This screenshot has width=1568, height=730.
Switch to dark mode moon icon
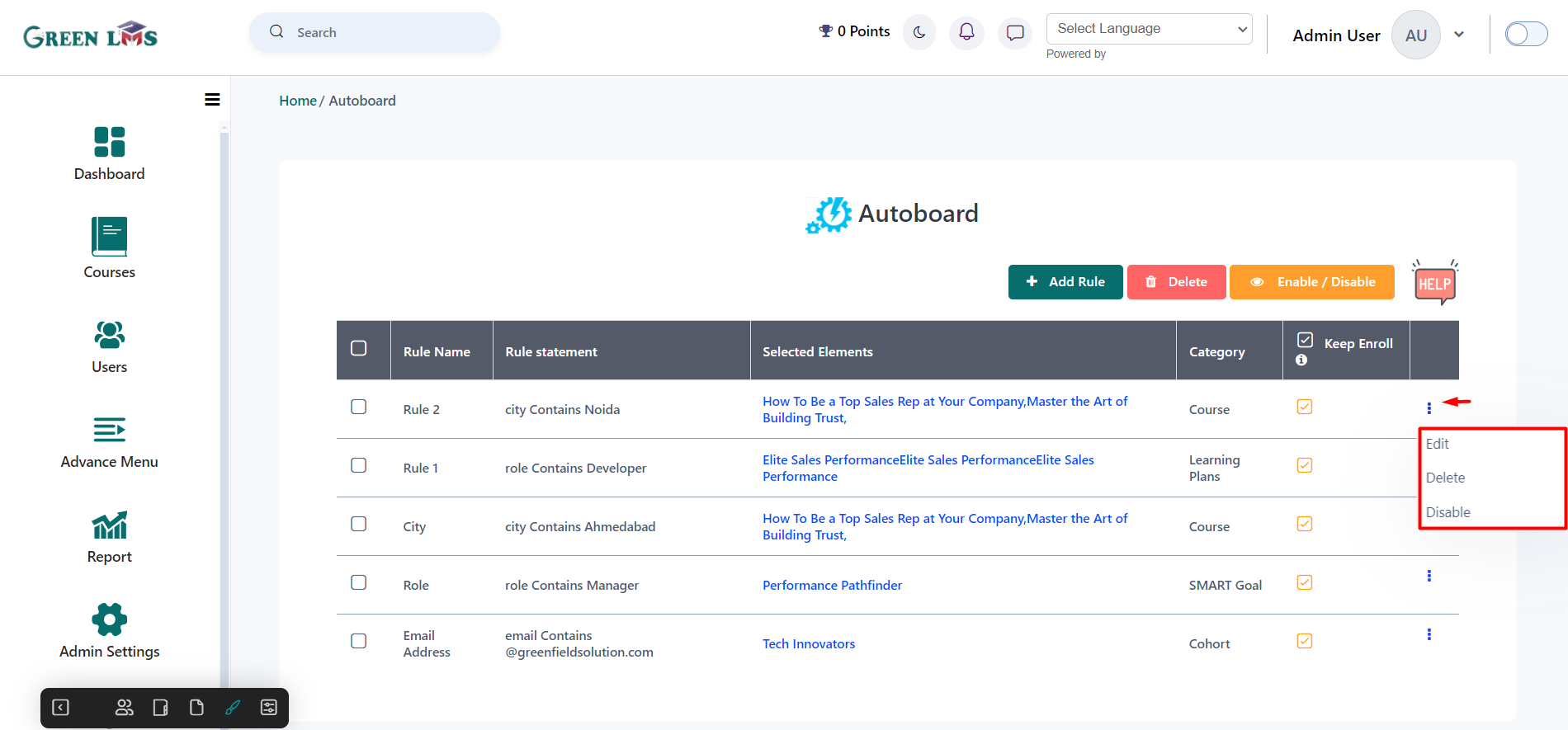pyautogui.click(x=919, y=33)
